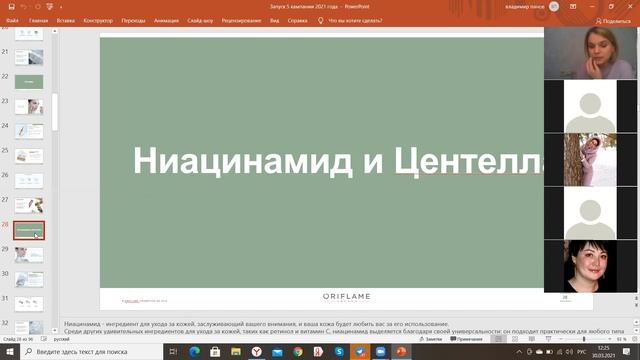Select slide 28 thumbnail
This screenshot has width=640, height=360.
point(29,231)
